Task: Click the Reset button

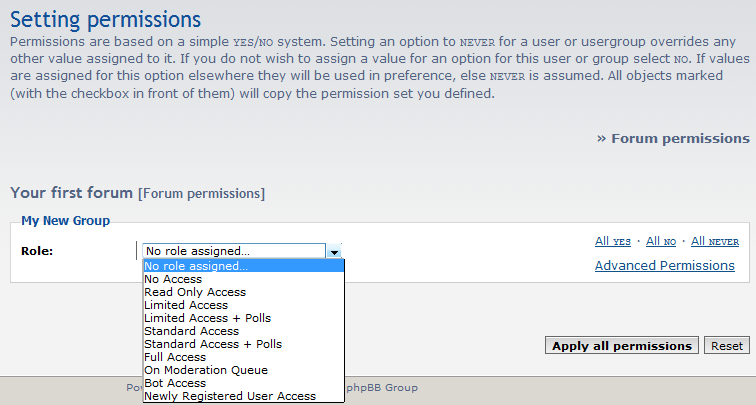Action: [727, 346]
